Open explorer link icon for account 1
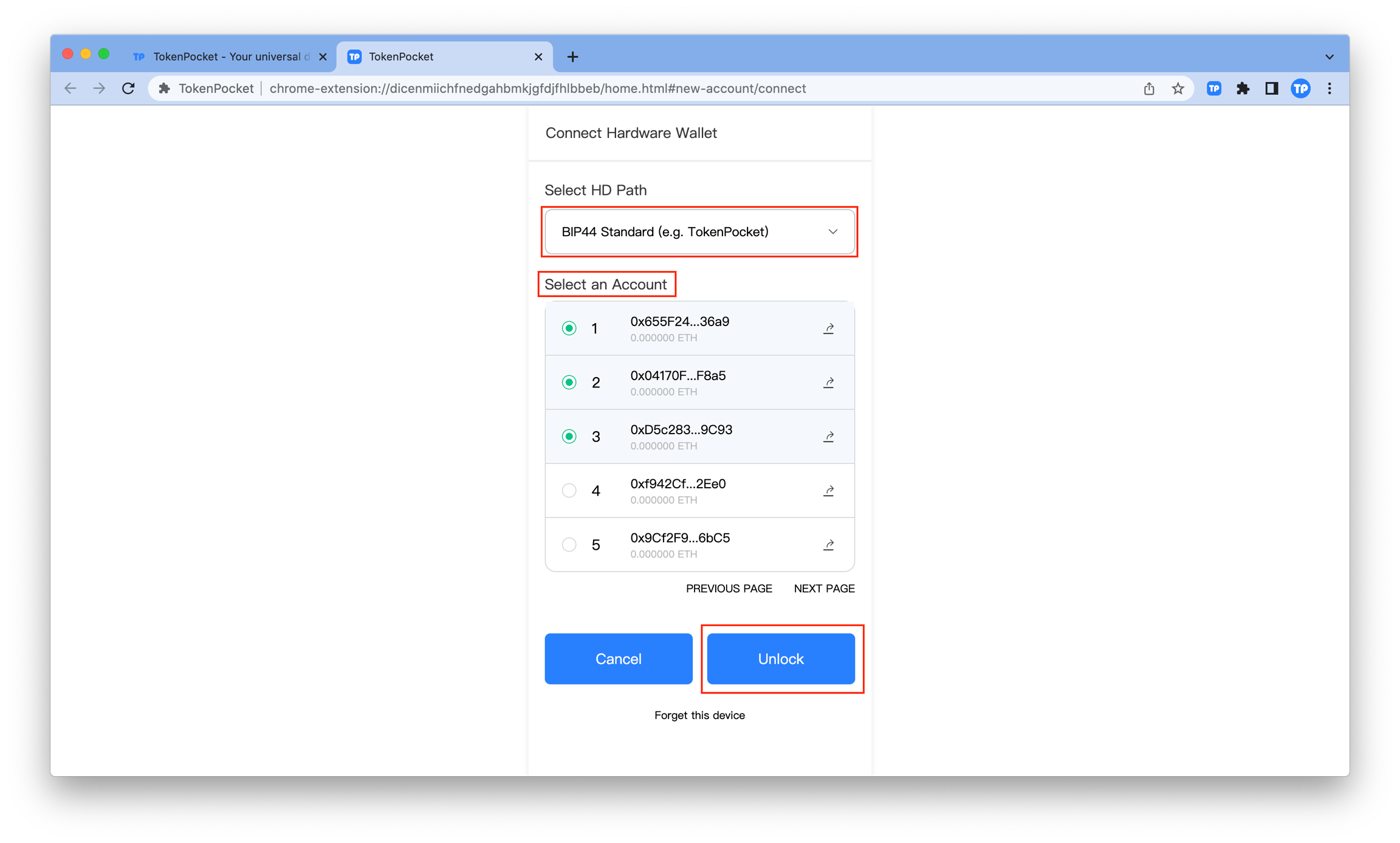This screenshot has width=1400, height=843. (x=828, y=329)
